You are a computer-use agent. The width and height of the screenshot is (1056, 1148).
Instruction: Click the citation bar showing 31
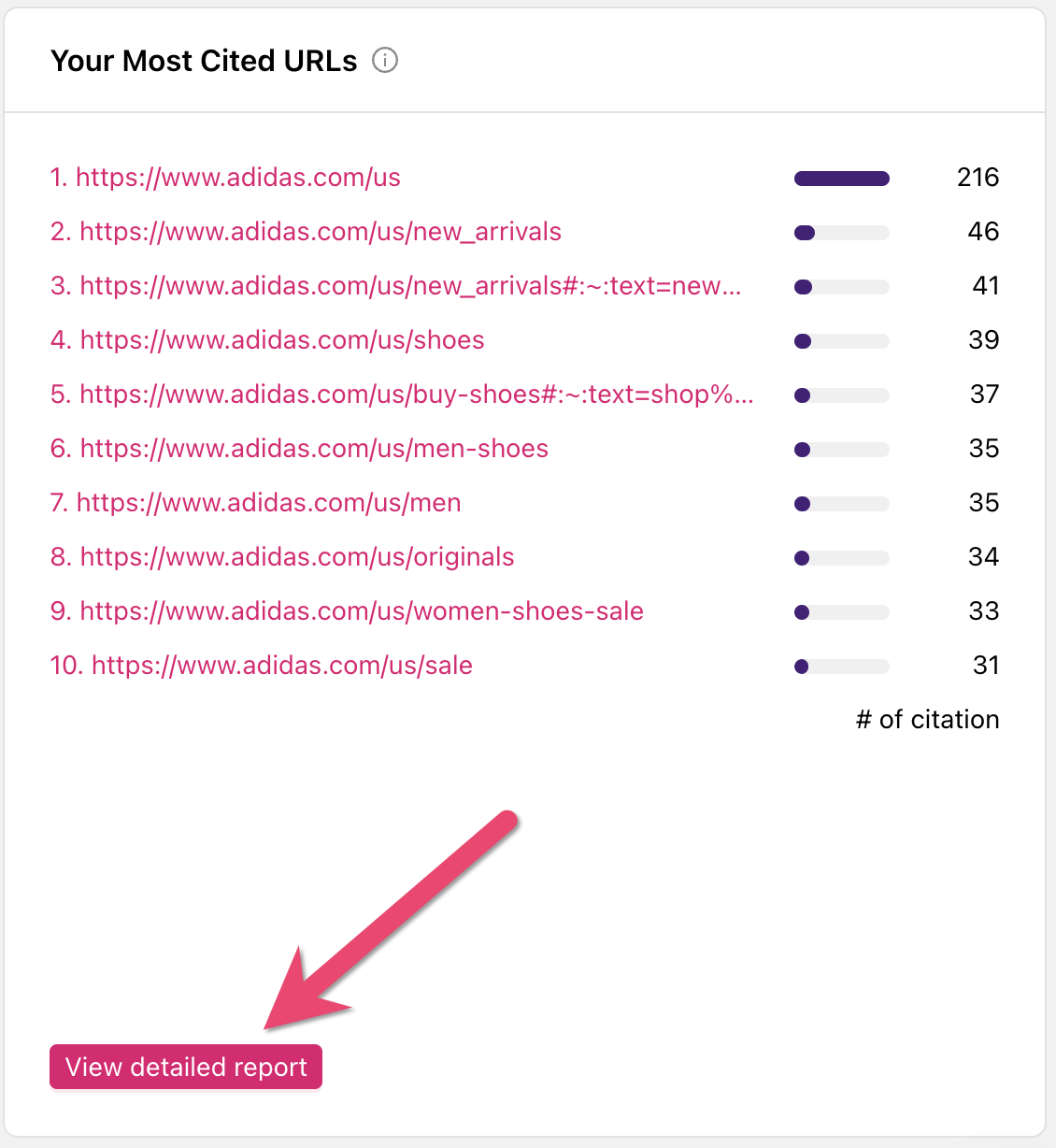pos(841,667)
